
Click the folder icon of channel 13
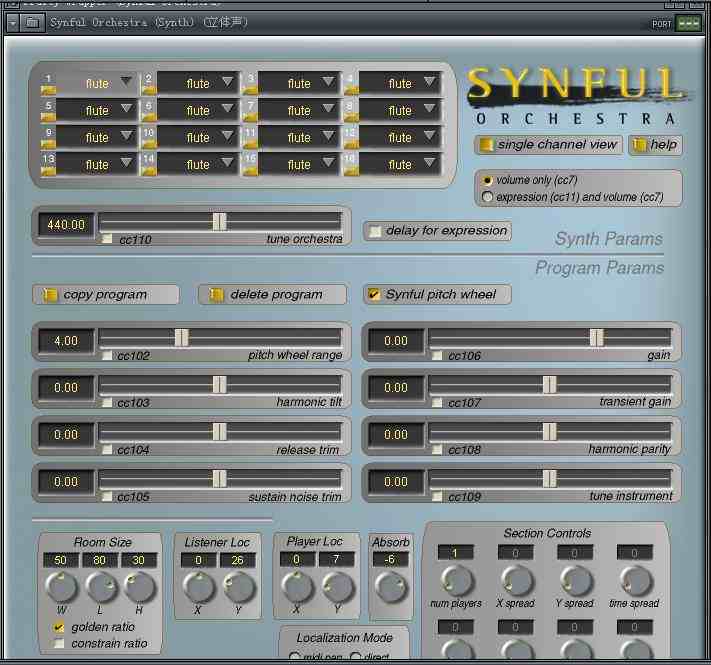point(48,171)
